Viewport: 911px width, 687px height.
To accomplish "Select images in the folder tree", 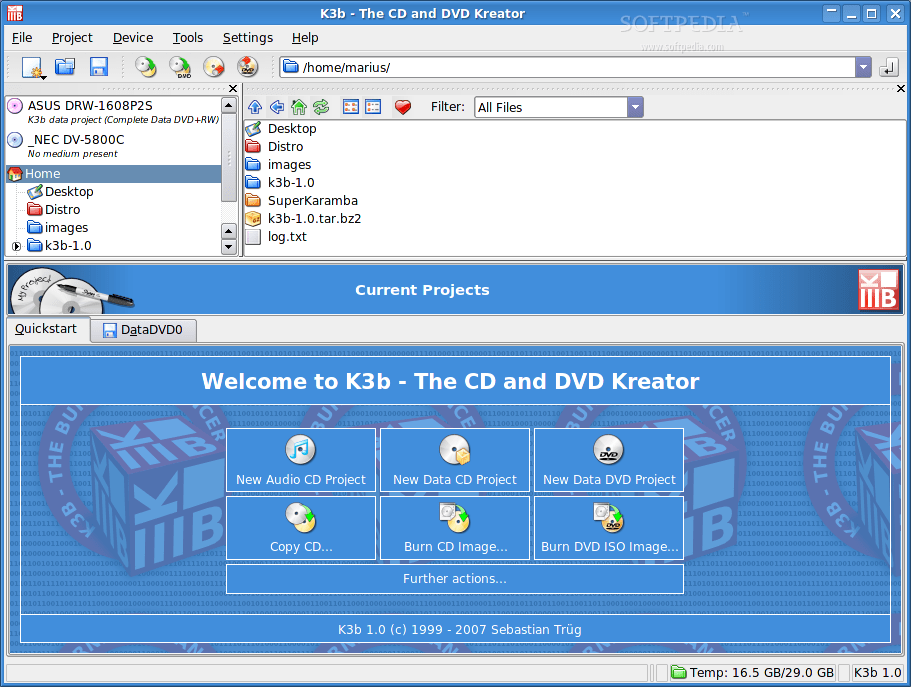I will click(58, 228).
